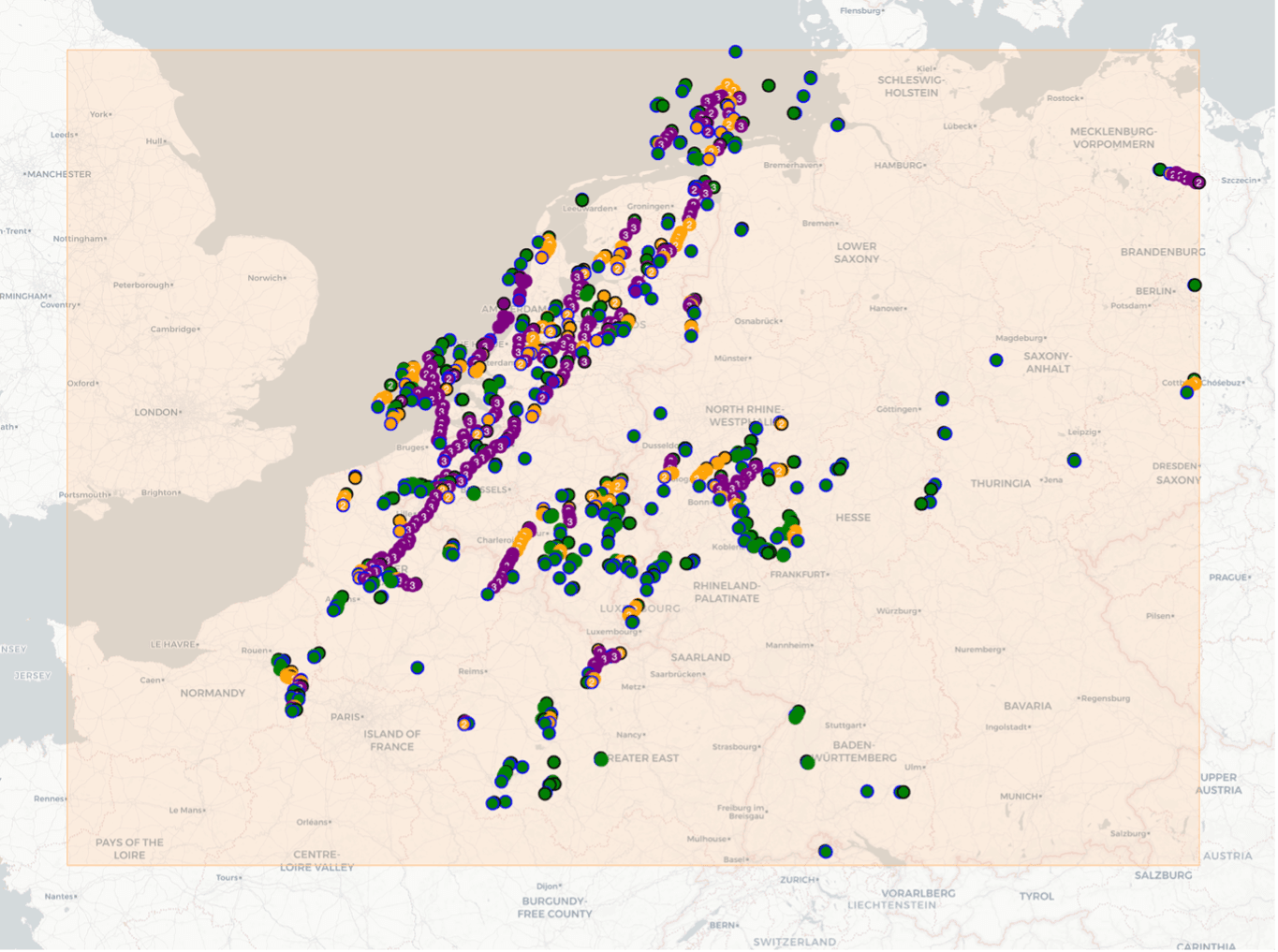The height and width of the screenshot is (952, 1278).
Task: Click the Dijon city label
Action: (549, 886)
